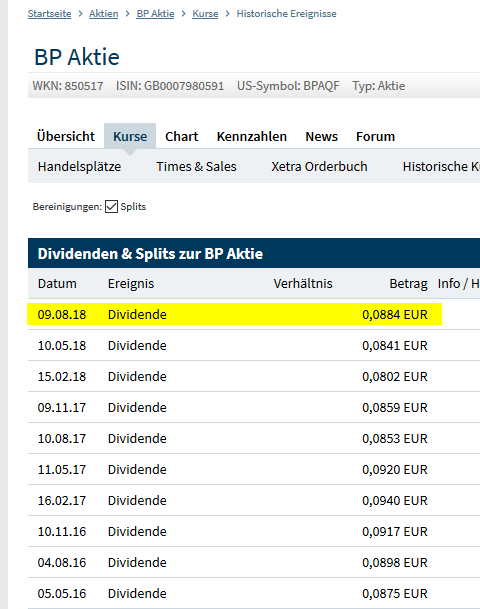Select the date 05.05.16
This screenshot has height=609, width=480.
point(62,594)
